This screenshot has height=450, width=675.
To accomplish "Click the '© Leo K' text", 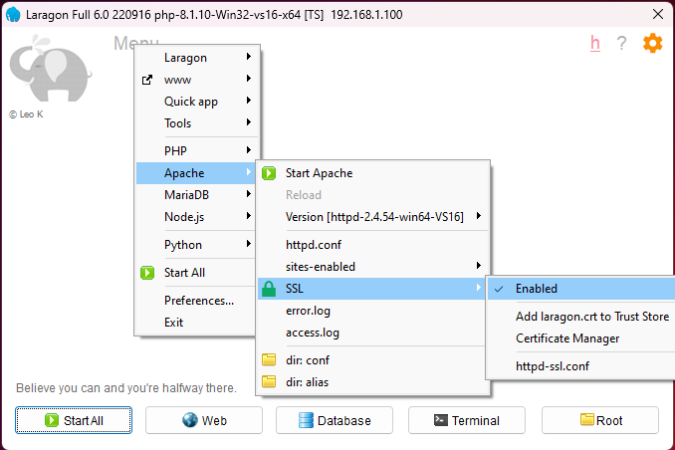I will (x=26, y=115).
